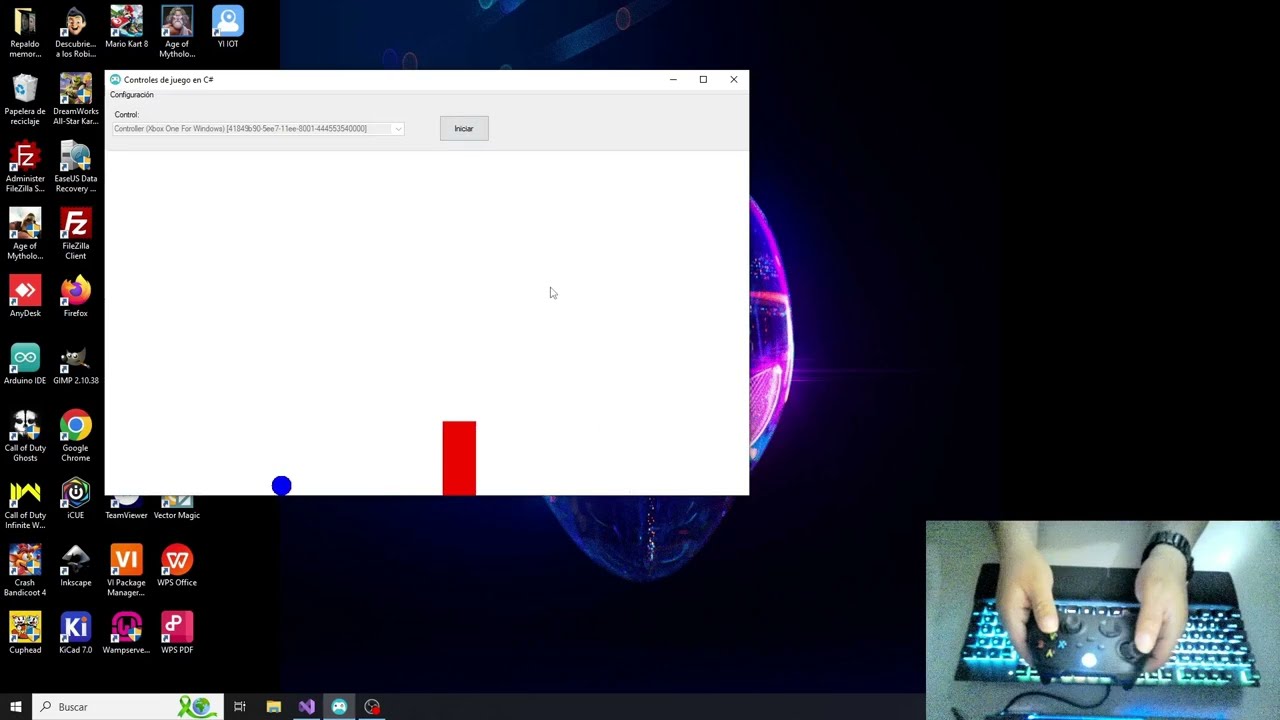Select the Mario Kart 8 desktop icon
The image size is (1280, 720).
coord(126,28)
